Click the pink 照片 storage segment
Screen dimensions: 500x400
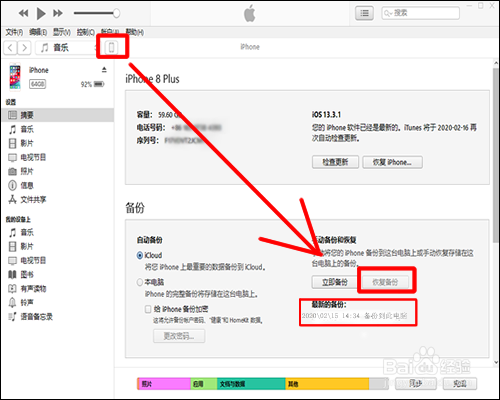[x=164, y=384]
